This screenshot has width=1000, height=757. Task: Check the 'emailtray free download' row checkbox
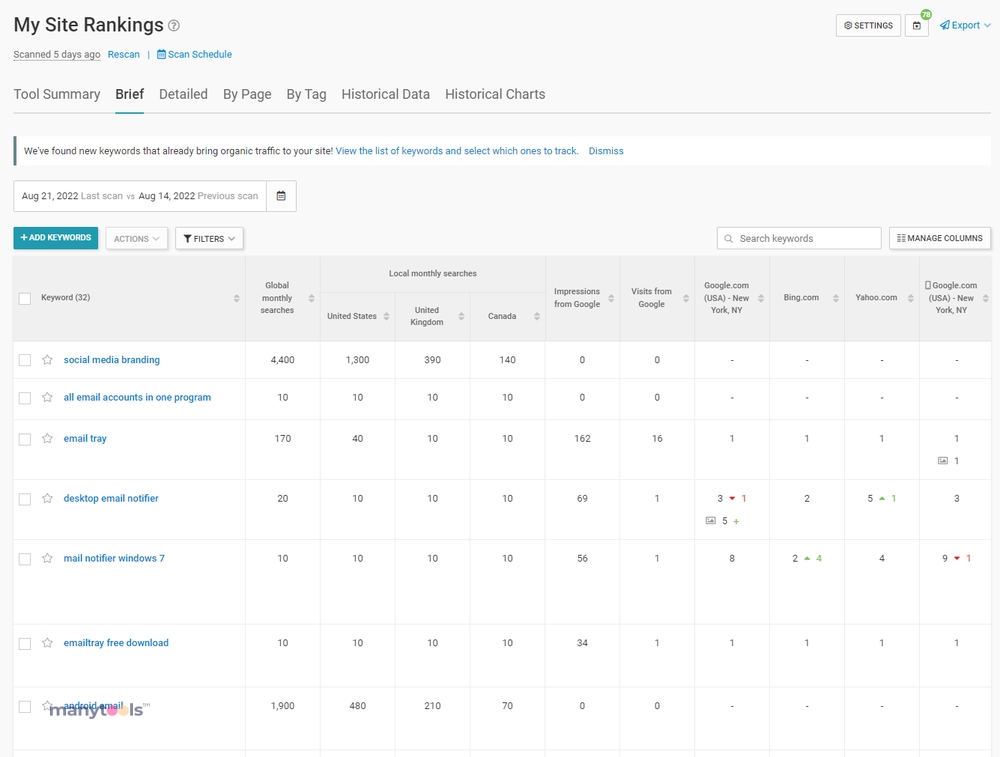point(25,643)
